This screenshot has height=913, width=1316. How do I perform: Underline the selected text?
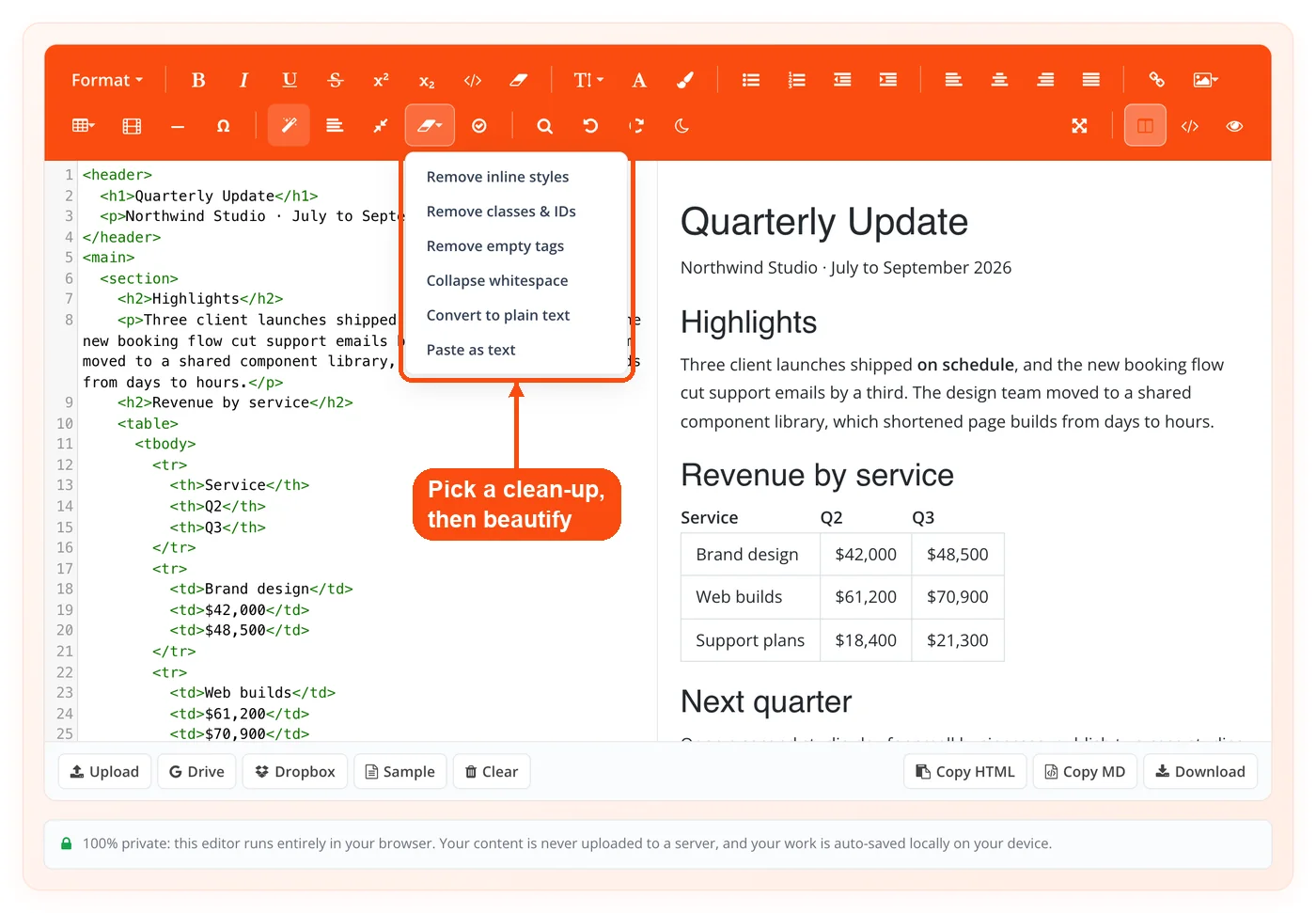coord(290,80)
